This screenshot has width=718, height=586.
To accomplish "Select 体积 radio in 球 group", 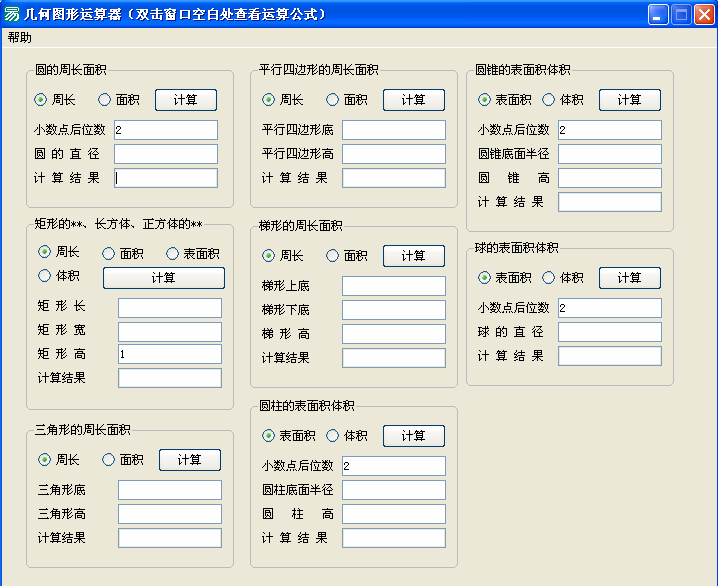I will (x=549, y=277).
